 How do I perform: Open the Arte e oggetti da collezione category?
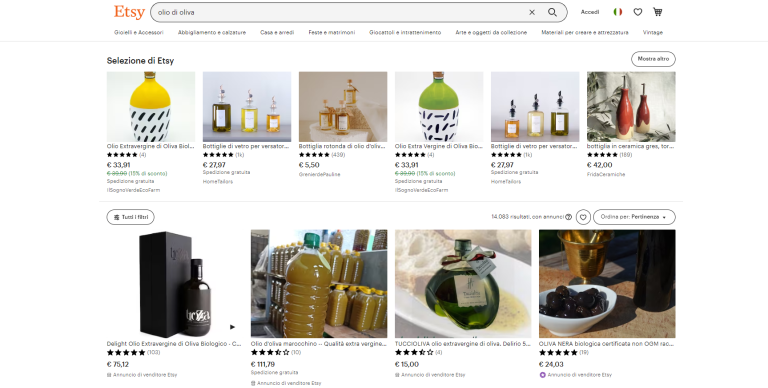click(x=491, y=32)
